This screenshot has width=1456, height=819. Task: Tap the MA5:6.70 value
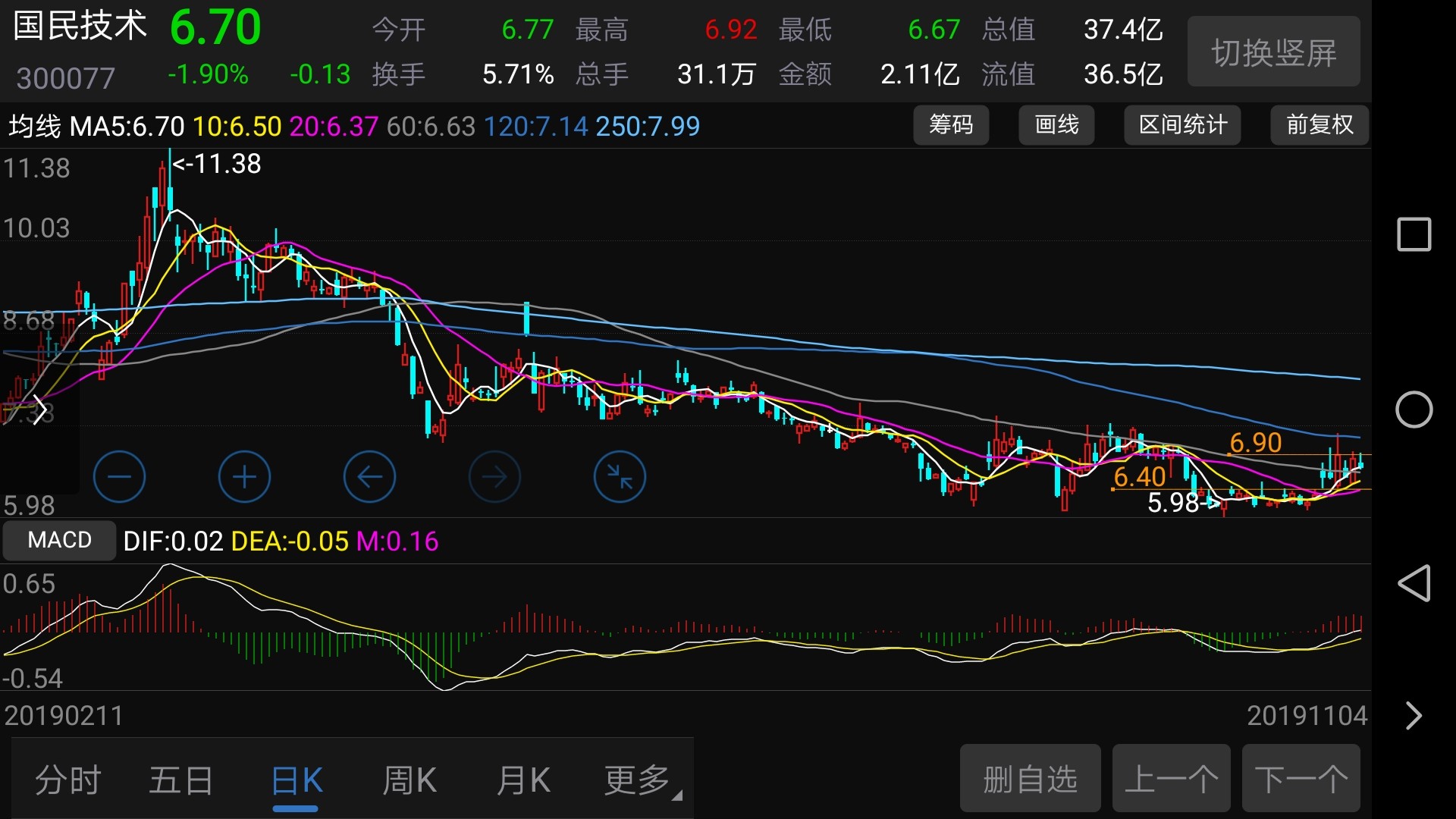coord(127,126)
